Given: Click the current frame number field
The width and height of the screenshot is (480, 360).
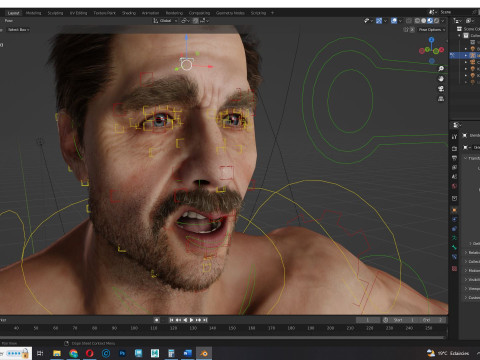Looking at the screenshot, I should point(368,320).
